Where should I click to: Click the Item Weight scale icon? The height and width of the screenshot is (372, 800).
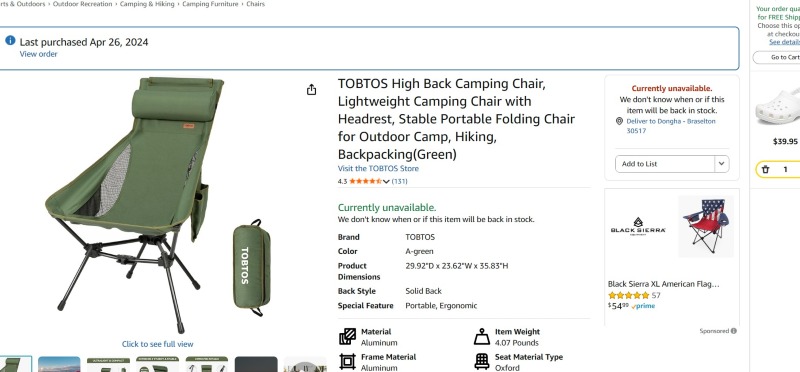pos(482,337)
